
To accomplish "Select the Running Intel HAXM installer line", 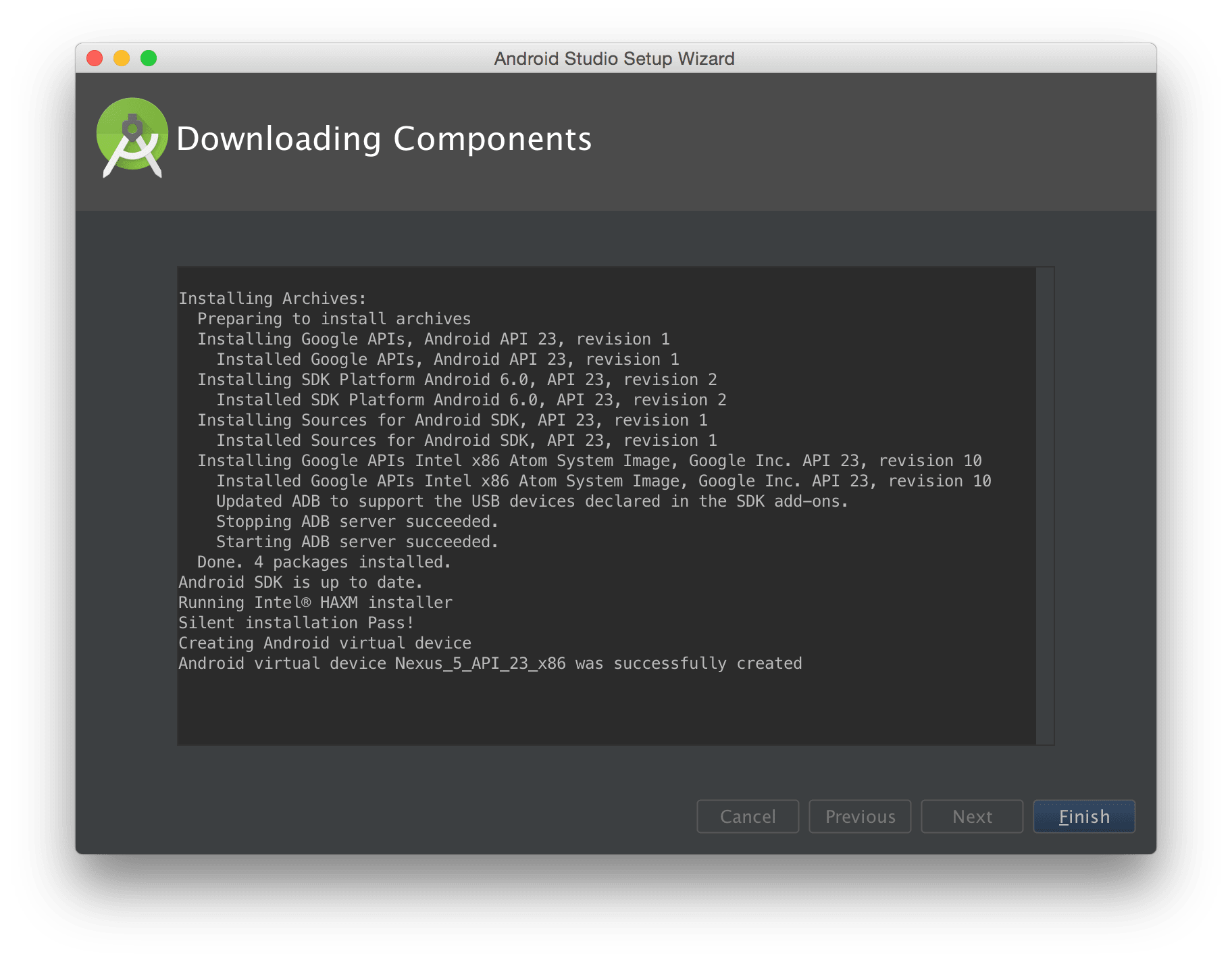I will tap(315, 602).
